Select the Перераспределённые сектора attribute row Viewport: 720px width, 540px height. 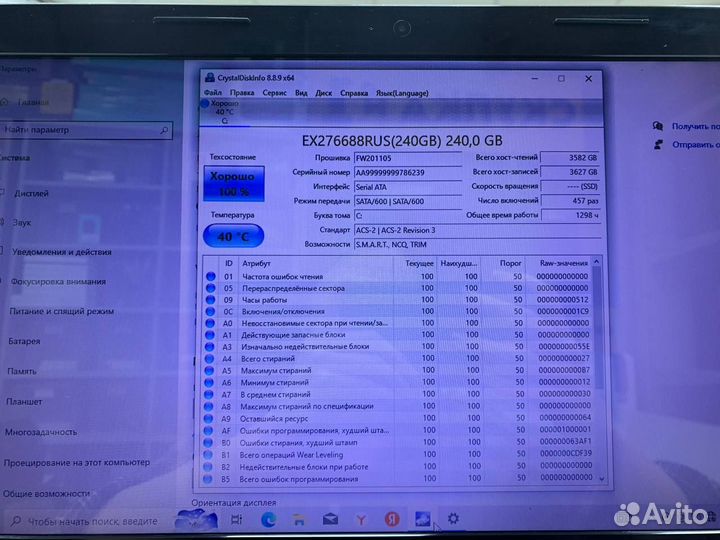click(x=398, y=288)
